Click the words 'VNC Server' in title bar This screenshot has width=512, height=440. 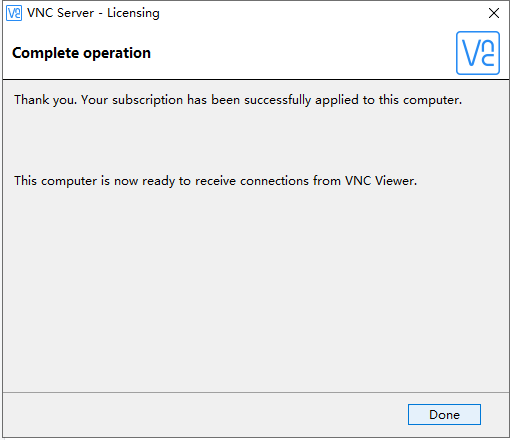(61, 13)
